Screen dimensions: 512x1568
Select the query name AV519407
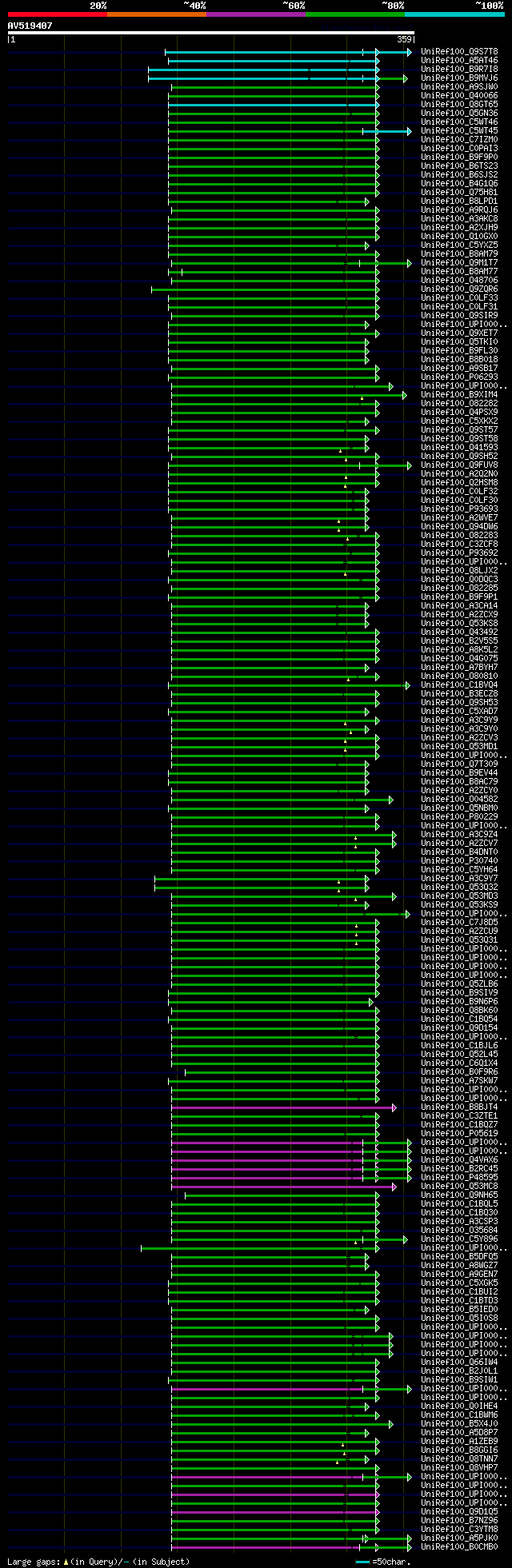tap(30, 26)
